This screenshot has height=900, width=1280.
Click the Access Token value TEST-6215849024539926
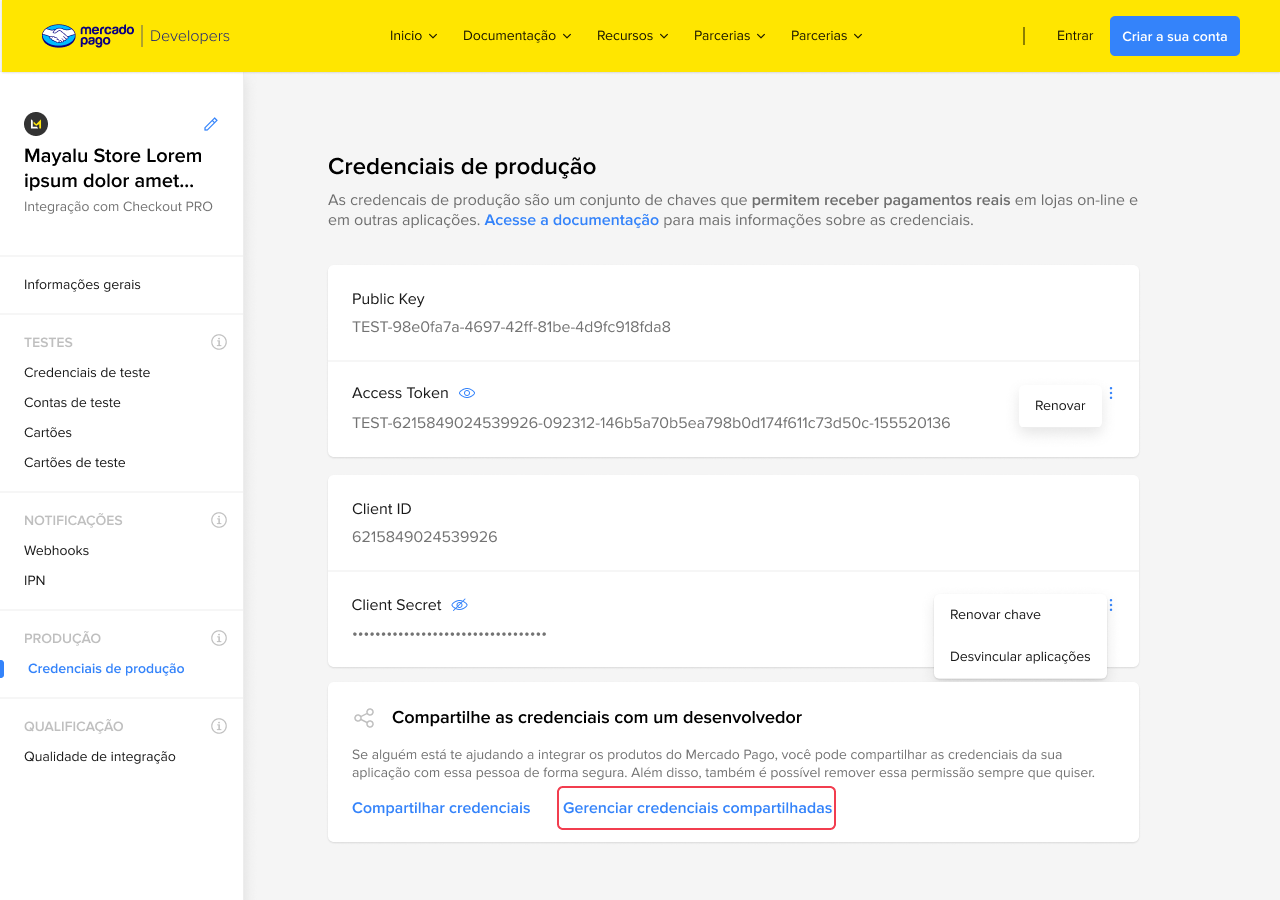click(x=651, y=423)
